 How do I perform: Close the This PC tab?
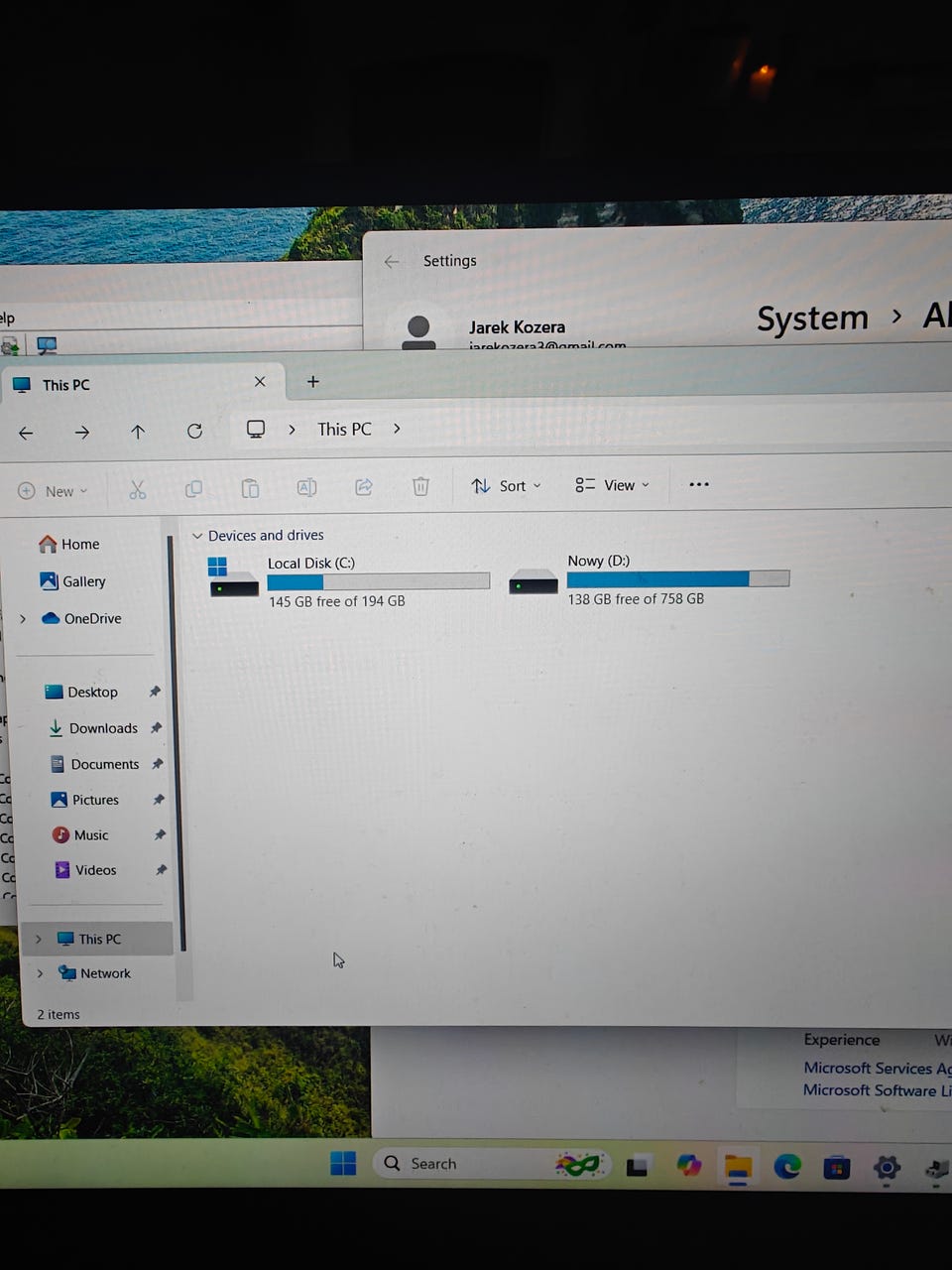coord(260,381)
